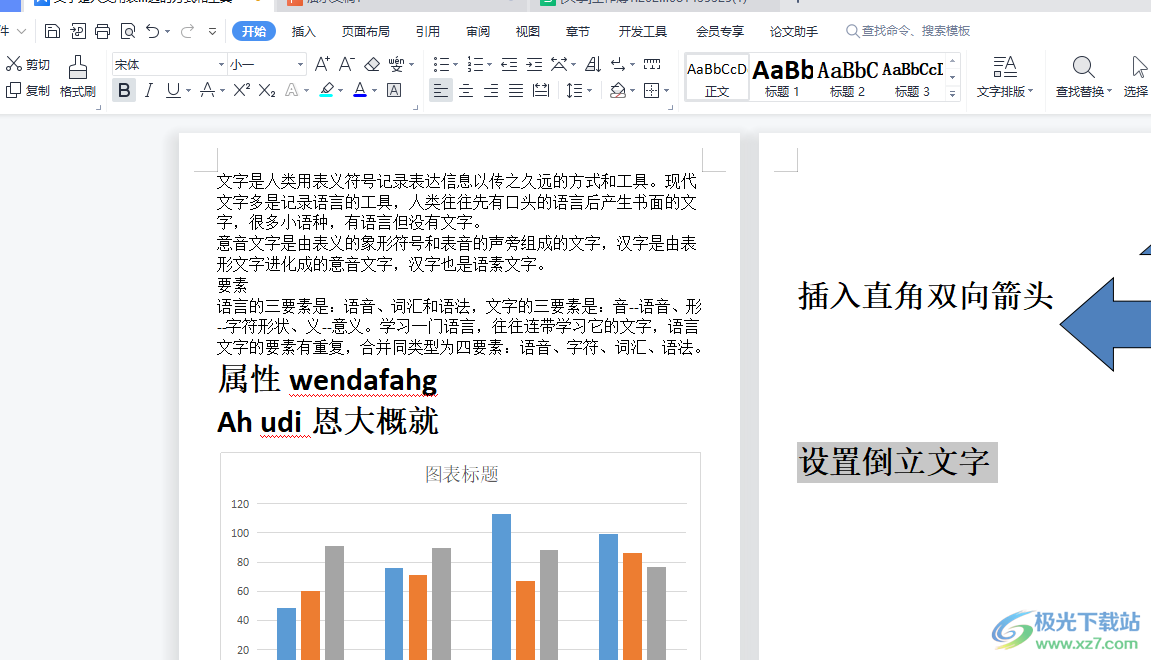Click the search commands box (查找命令)
Screen dimensions: 1151x660
point(909,31)
